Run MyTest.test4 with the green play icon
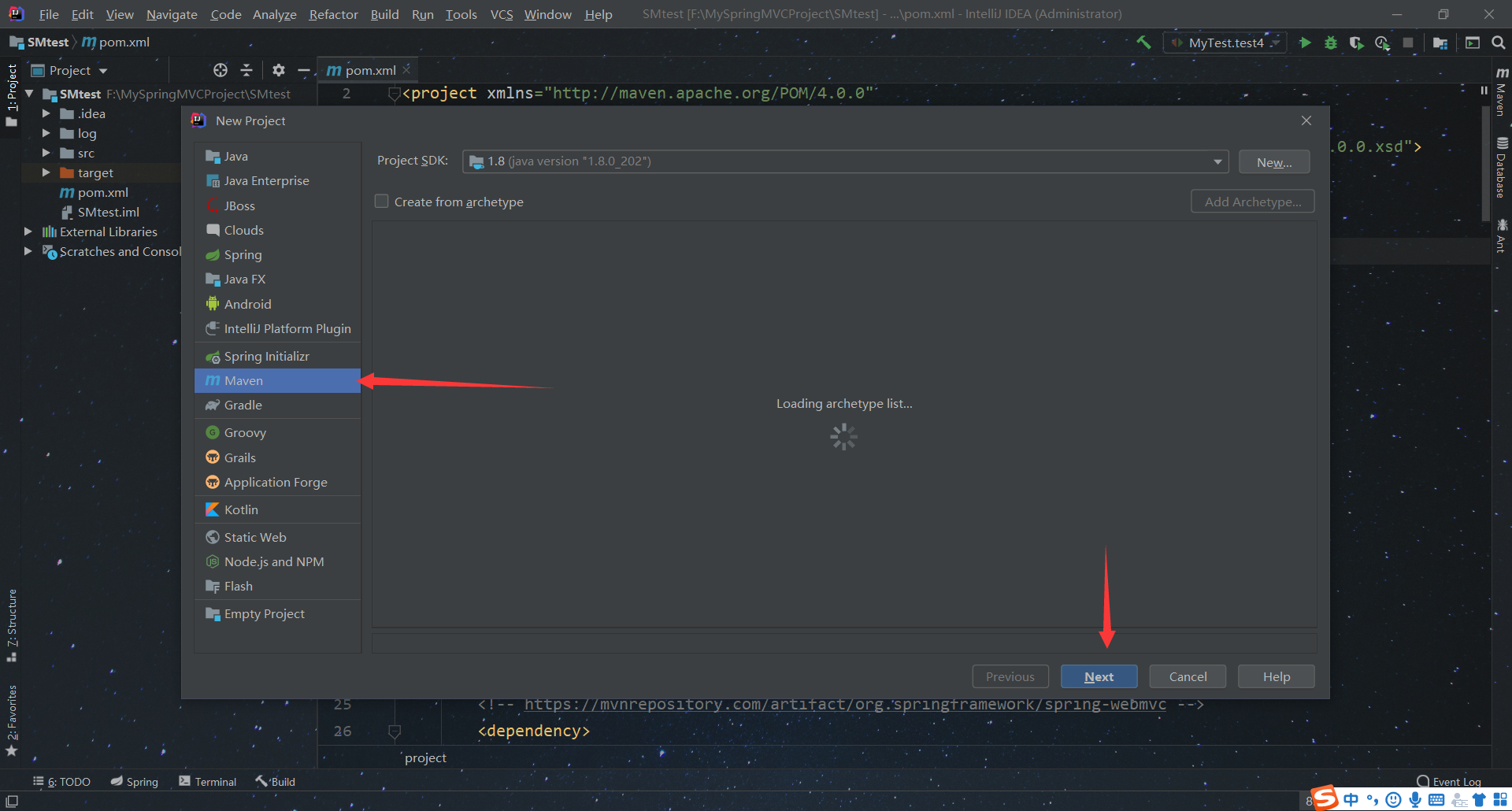The image size is (1512, 811). 1305,43
